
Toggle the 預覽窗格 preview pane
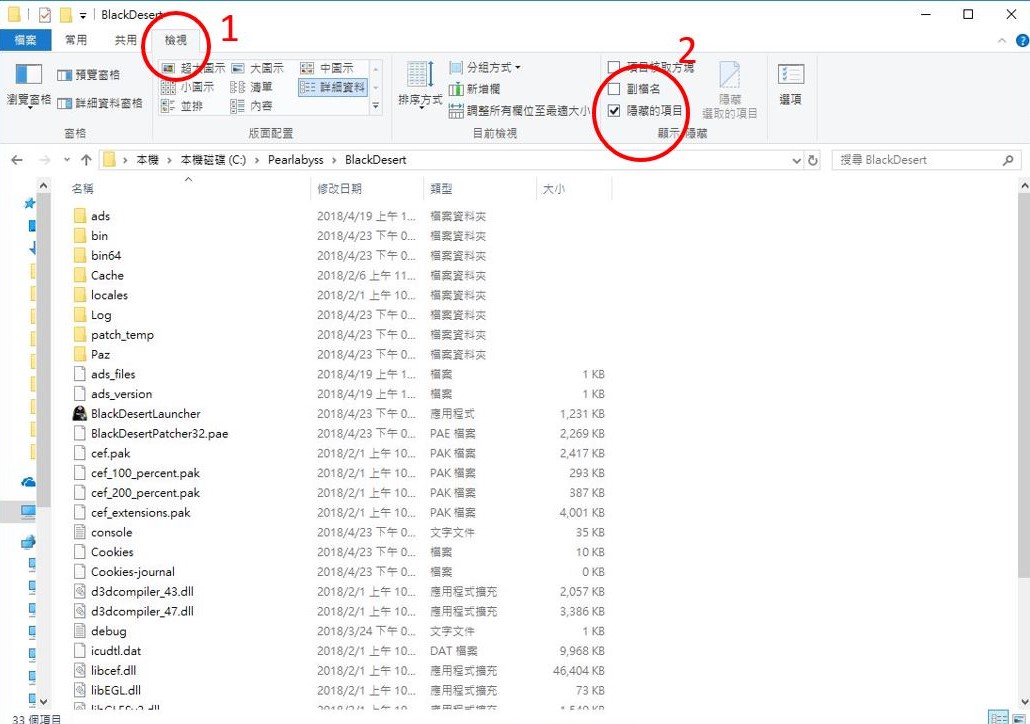(x=89, y=75)
